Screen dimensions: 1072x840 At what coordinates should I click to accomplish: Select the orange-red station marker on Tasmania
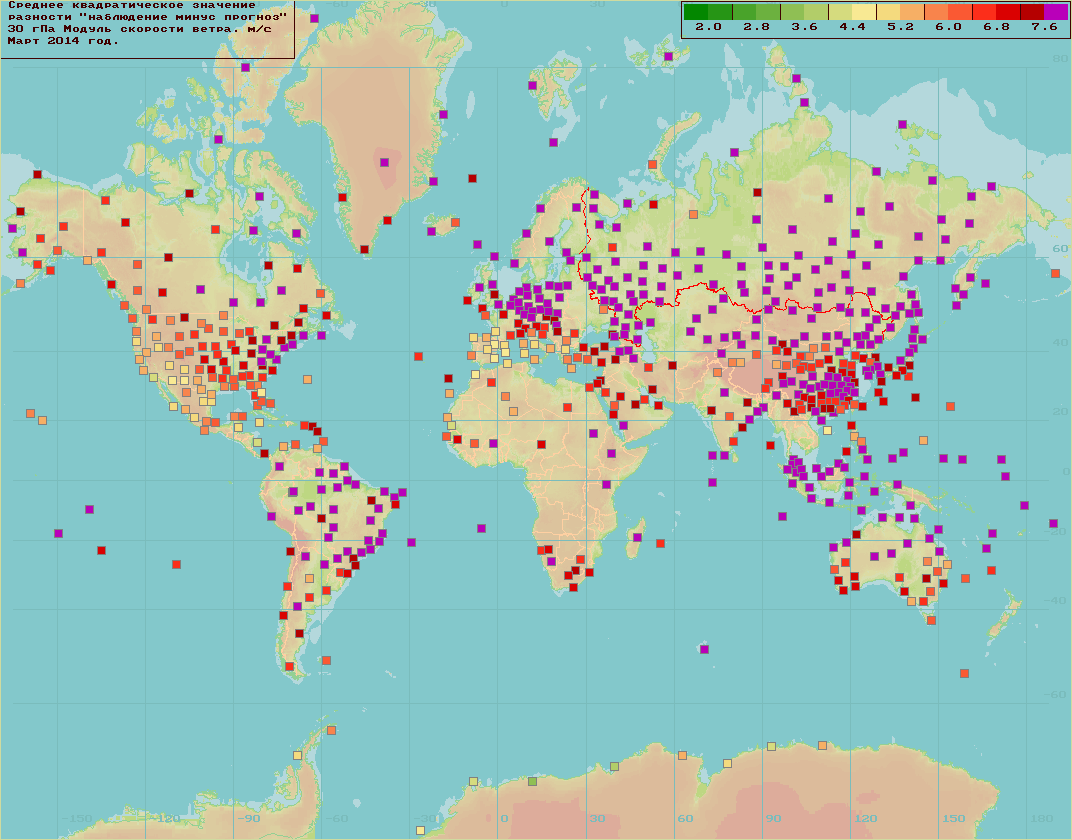(931, 621)
